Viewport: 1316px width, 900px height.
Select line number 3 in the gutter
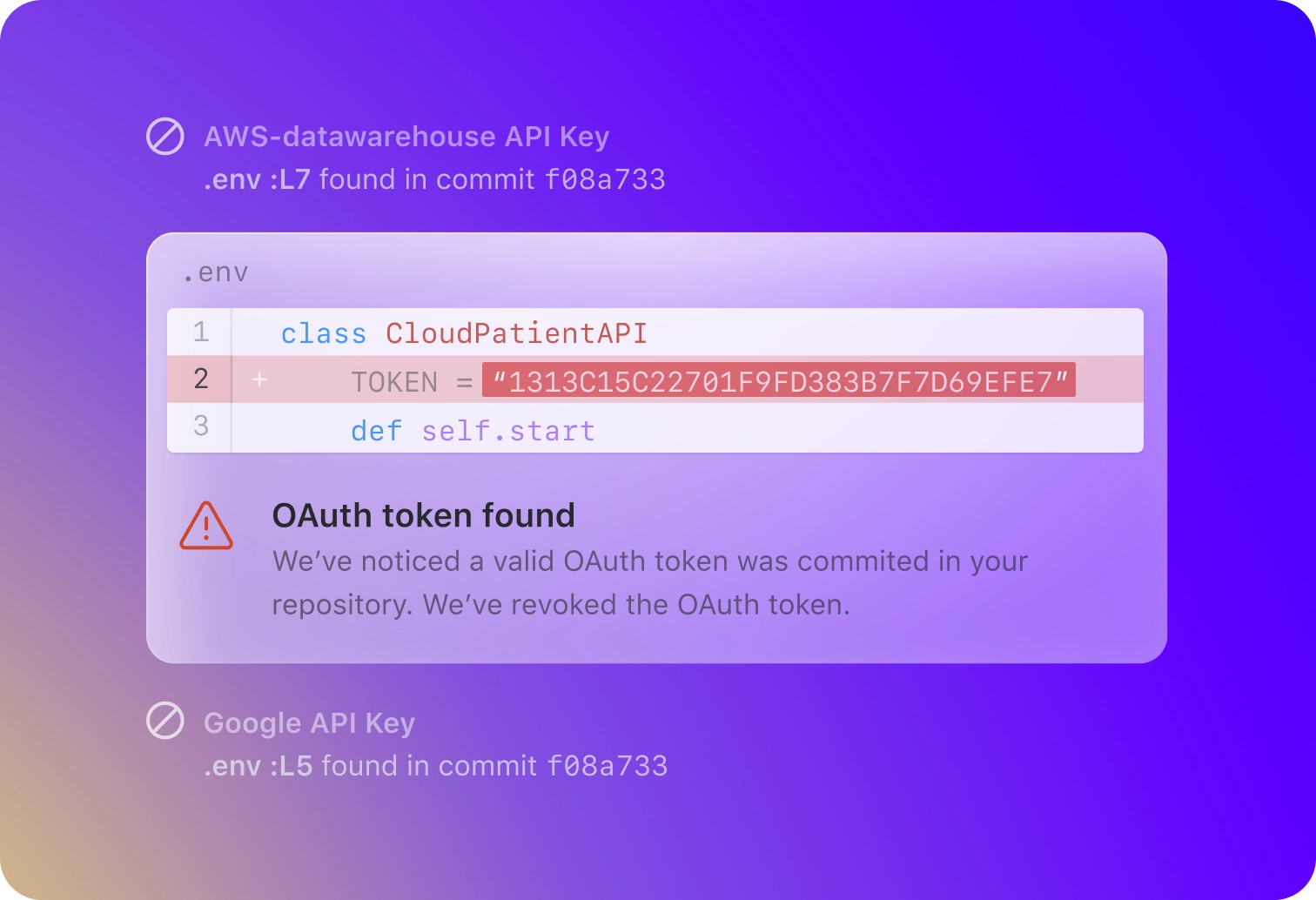[x=201, y=426]
